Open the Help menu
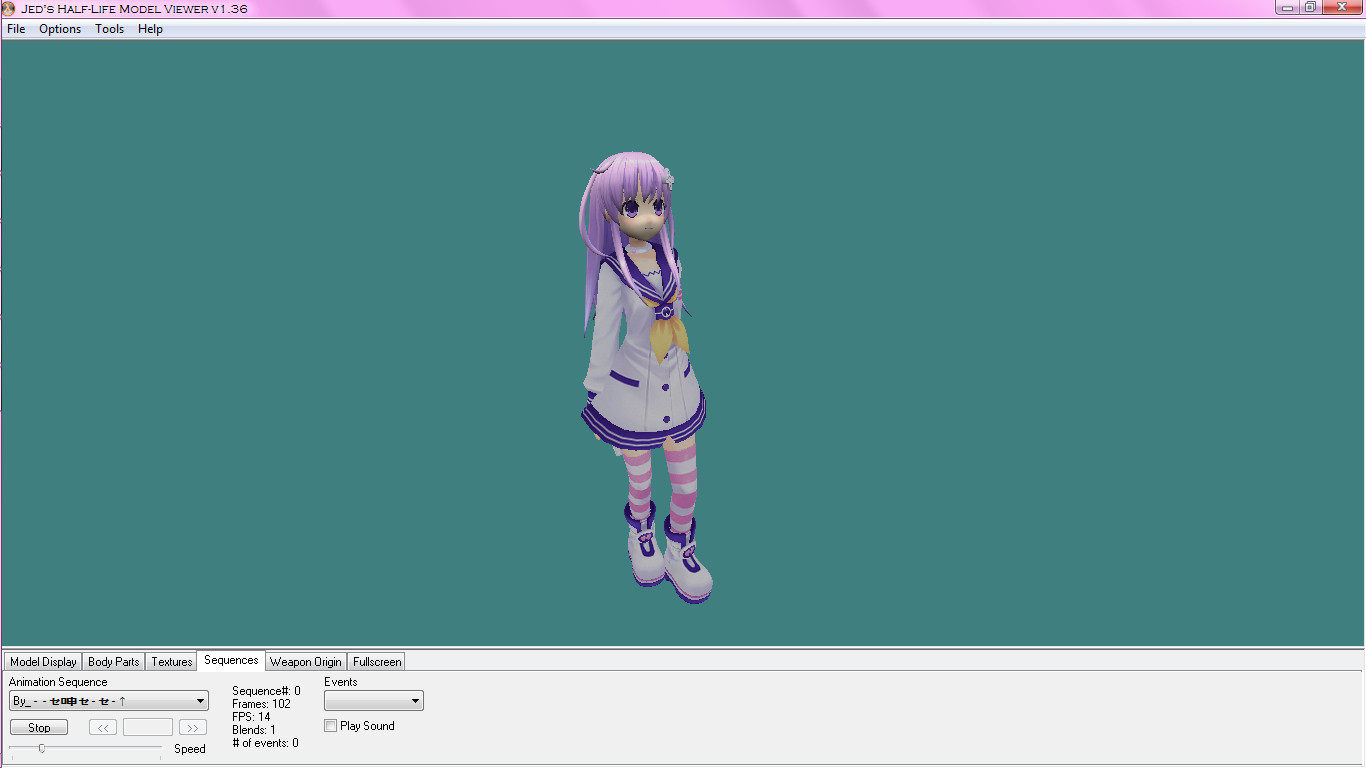This screenshot has width=1366, height=768. tap(150, 29)
